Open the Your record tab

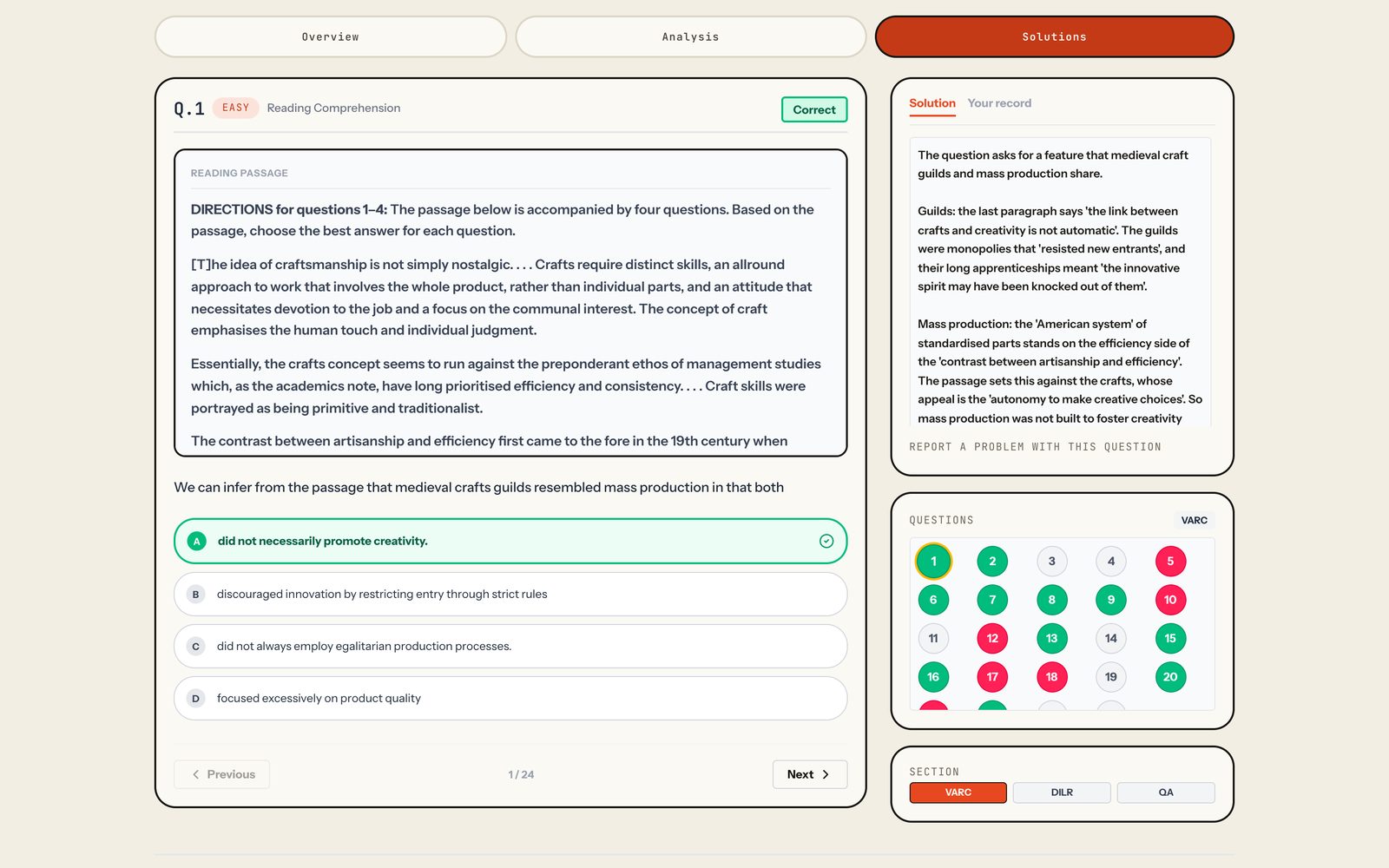pyautogui.click(x=999, y=103)
